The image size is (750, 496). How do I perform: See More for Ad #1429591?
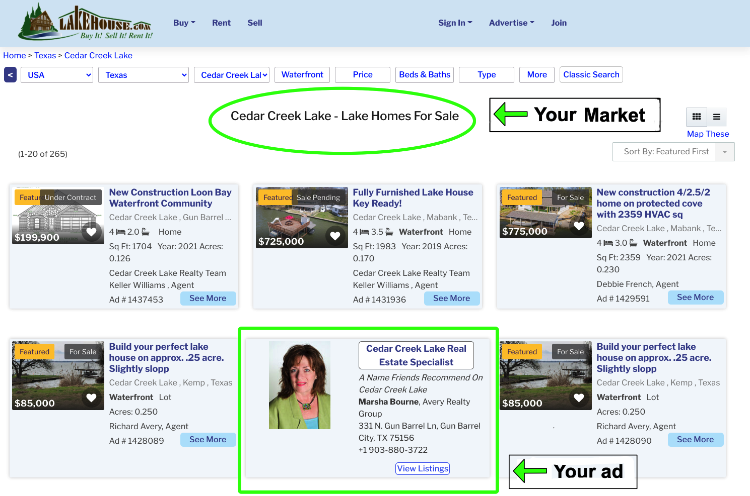tap(695, 298)
